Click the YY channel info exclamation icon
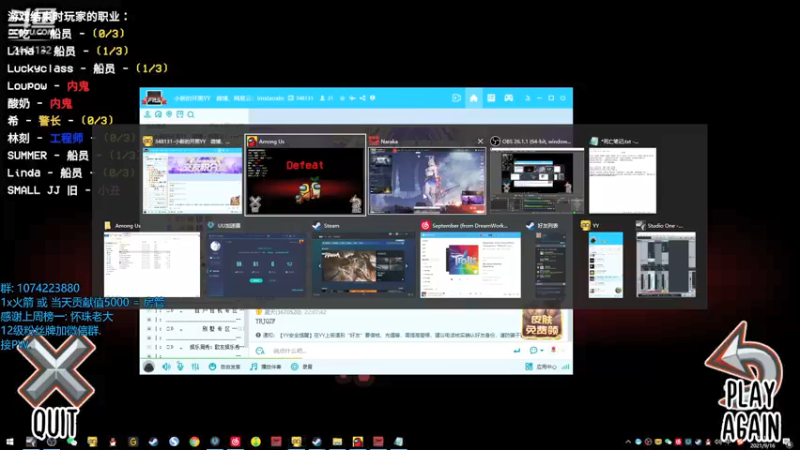 click(372, 98)
